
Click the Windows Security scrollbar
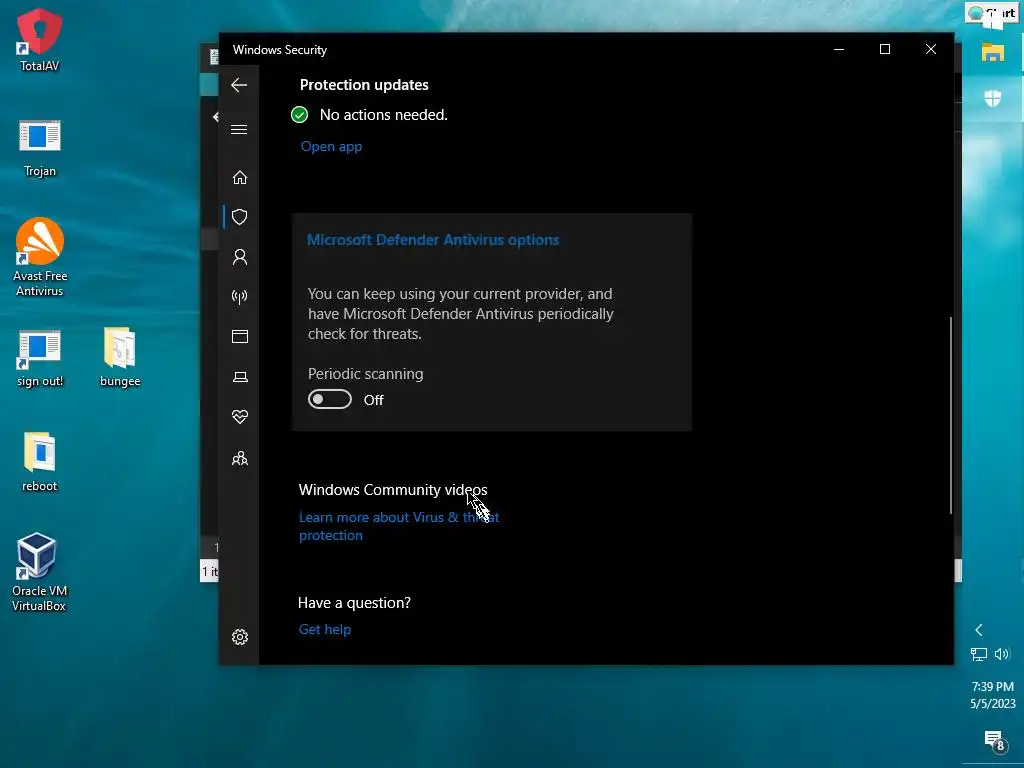950,415
